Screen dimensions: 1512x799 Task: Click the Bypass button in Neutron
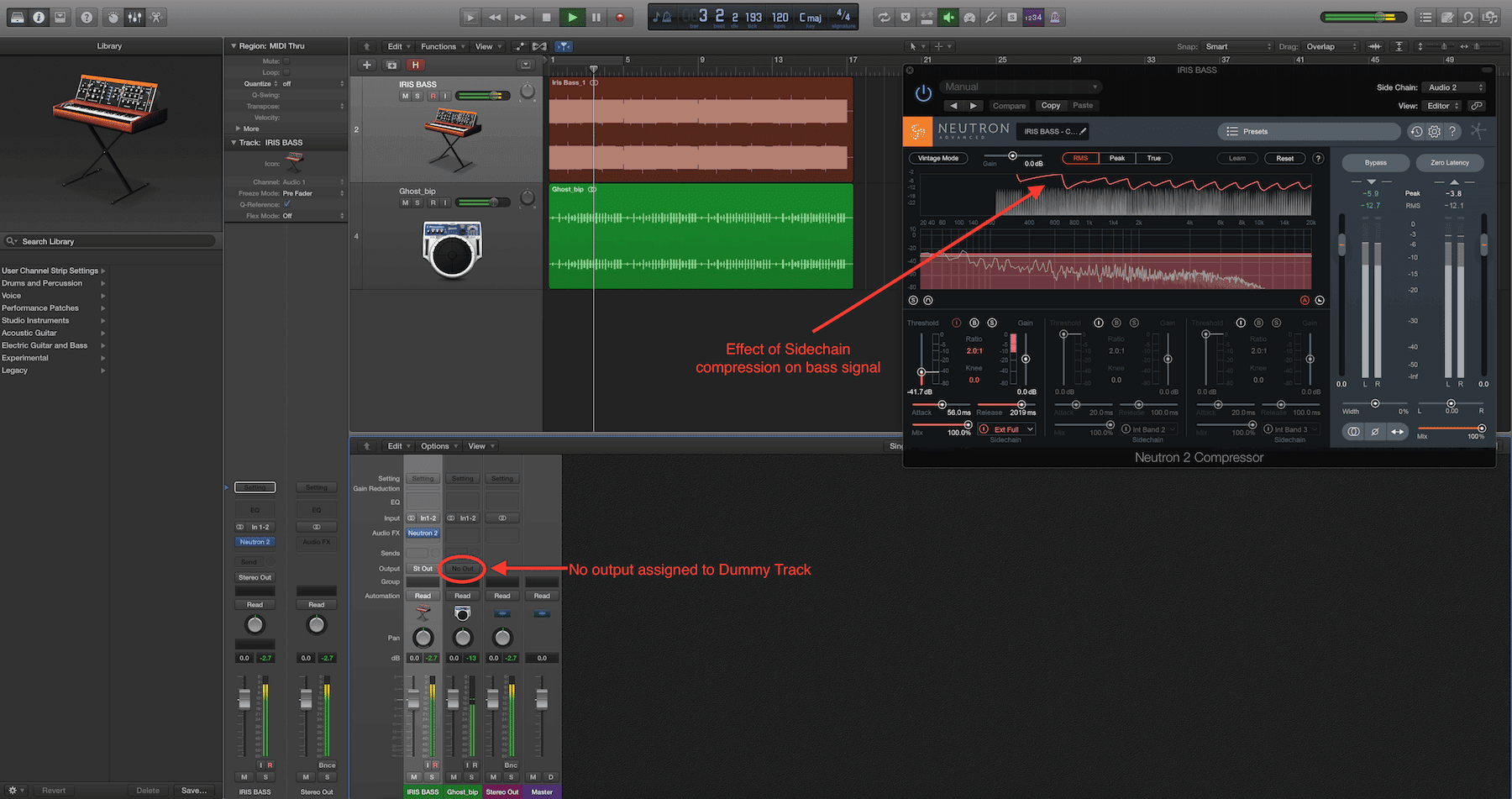pos(1375,162)
